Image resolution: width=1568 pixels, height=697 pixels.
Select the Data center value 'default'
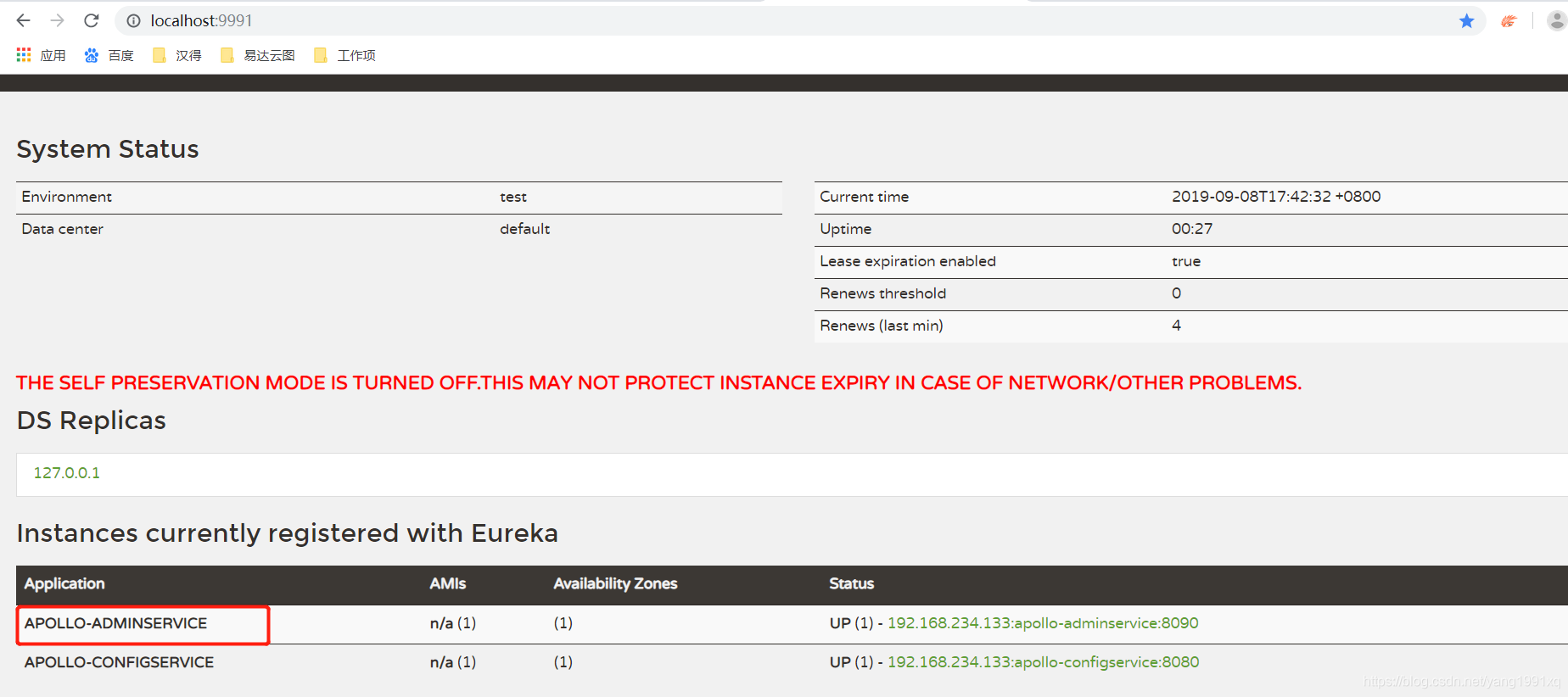pos(524,229)
